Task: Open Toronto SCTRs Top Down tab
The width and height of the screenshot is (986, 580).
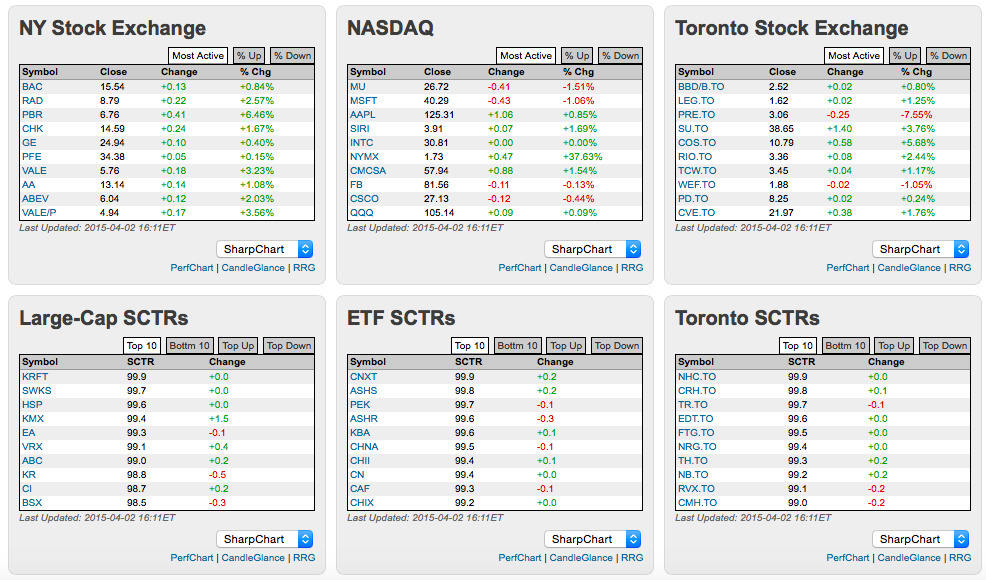Action: click(x=945, y=346)
